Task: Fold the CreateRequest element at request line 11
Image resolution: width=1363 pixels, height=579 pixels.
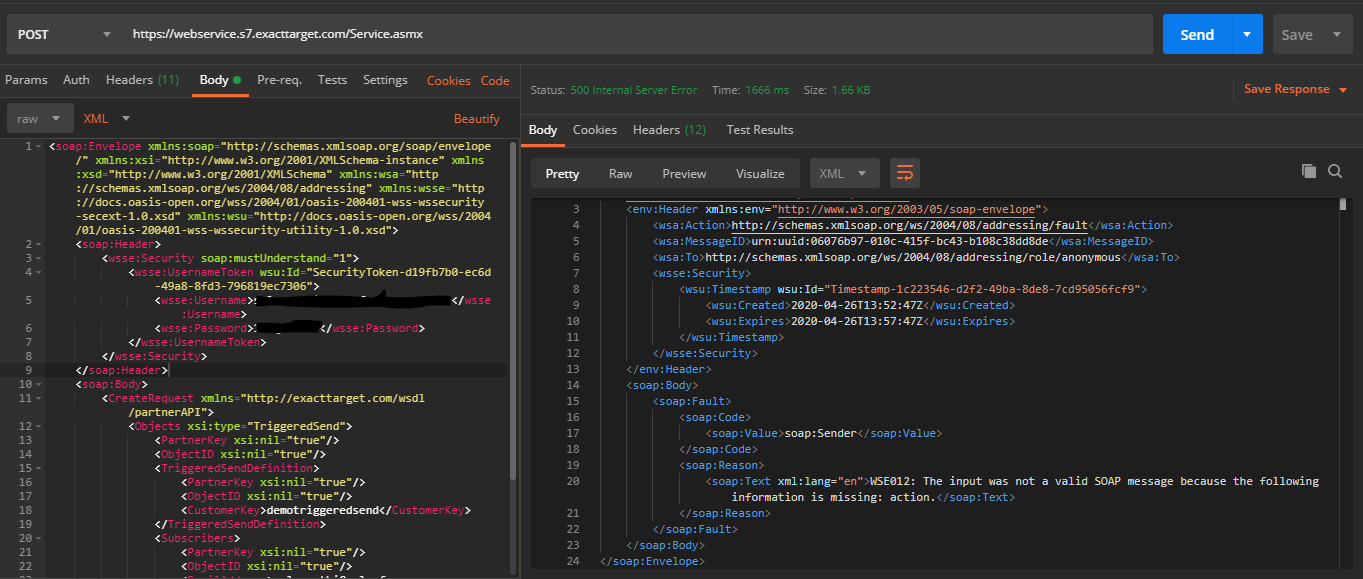Action: point(41,398)
